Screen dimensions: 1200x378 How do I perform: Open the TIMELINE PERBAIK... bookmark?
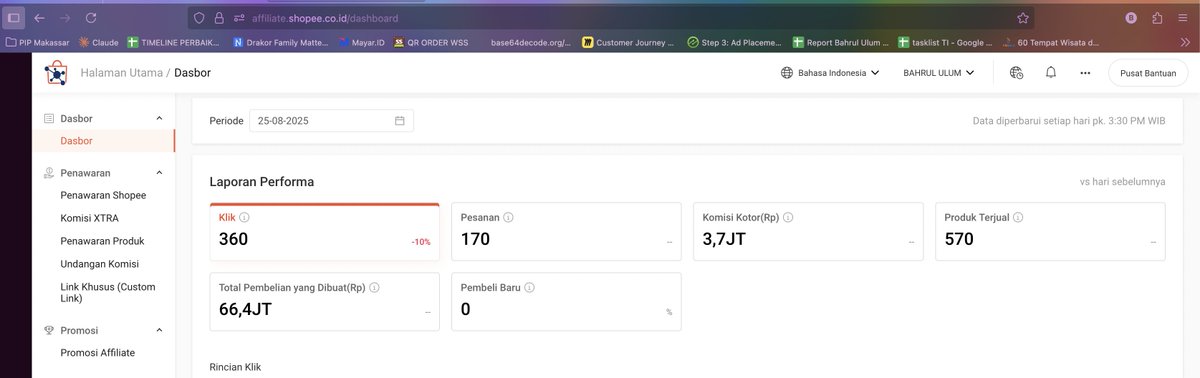[172, 43]
